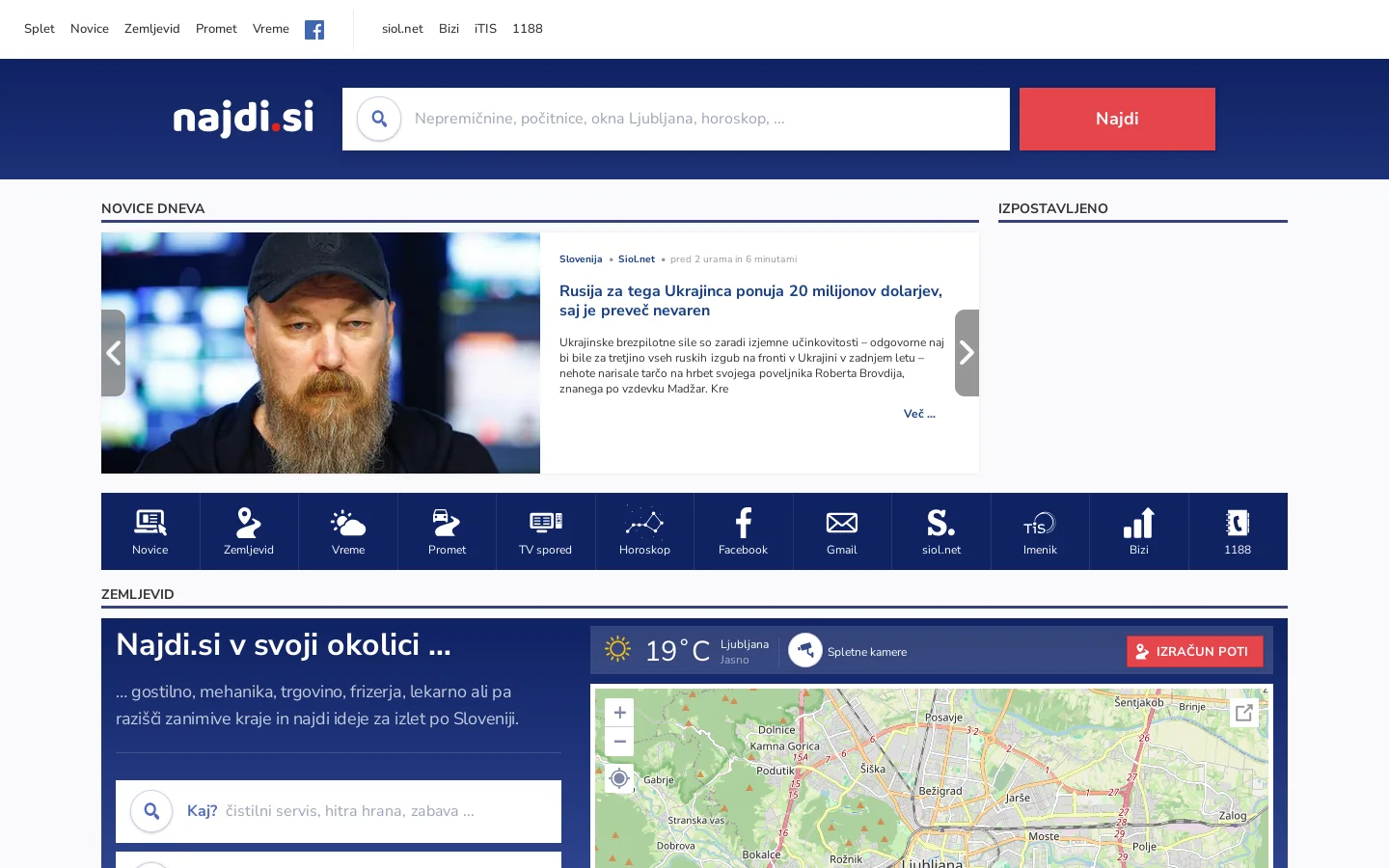The width and height of the screenshot is (1389, 868).
Task: Select Novice in the top menu
Action: click(90, 29)
